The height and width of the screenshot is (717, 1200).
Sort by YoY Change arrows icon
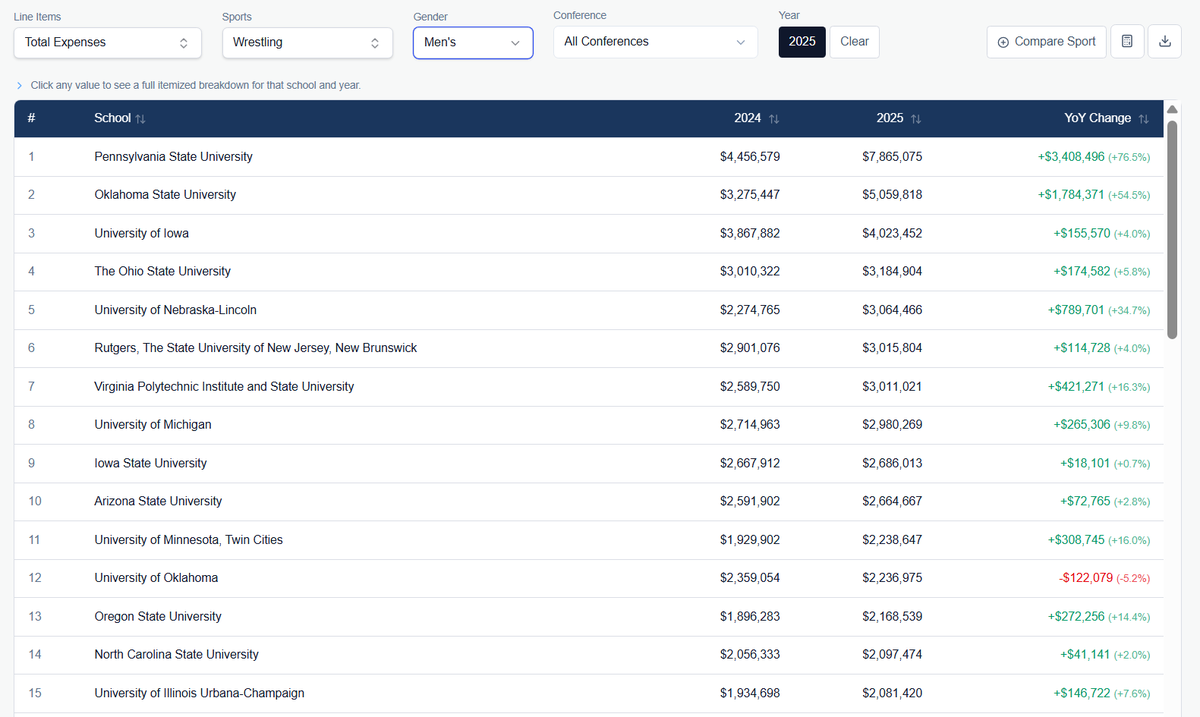1143,119
